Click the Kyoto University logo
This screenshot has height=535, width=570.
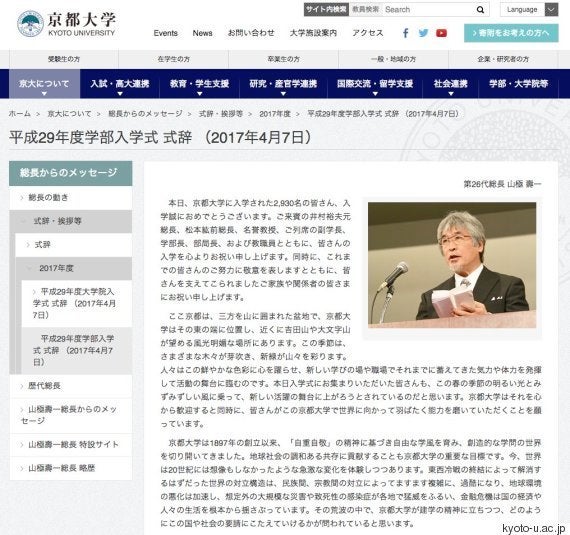pyautogui.click(x=67, y=24)
